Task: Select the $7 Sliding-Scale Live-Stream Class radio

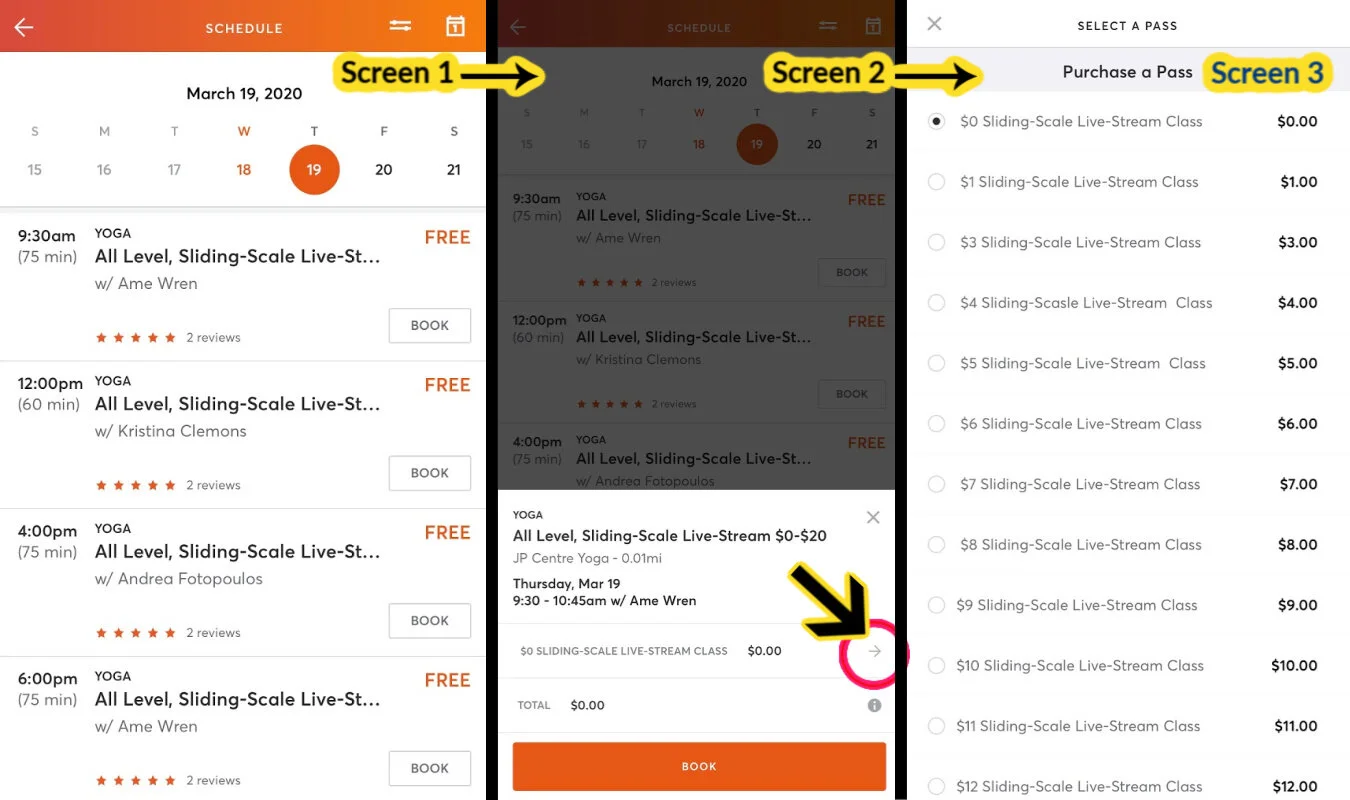Action: (x=936, y=484)
